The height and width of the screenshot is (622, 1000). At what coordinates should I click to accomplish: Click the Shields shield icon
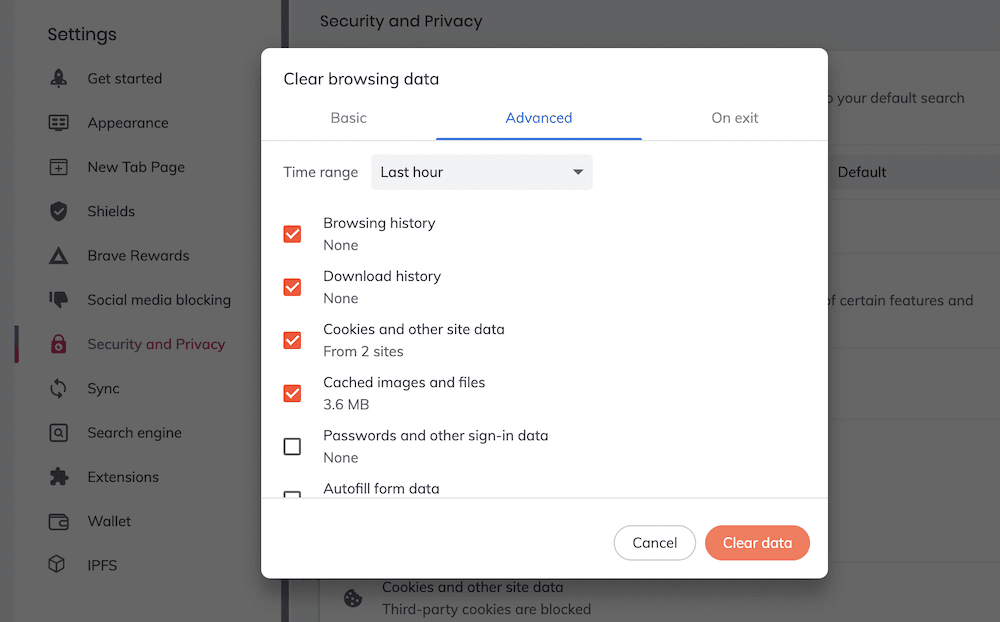pyautogui.click(x=59, y=211)
